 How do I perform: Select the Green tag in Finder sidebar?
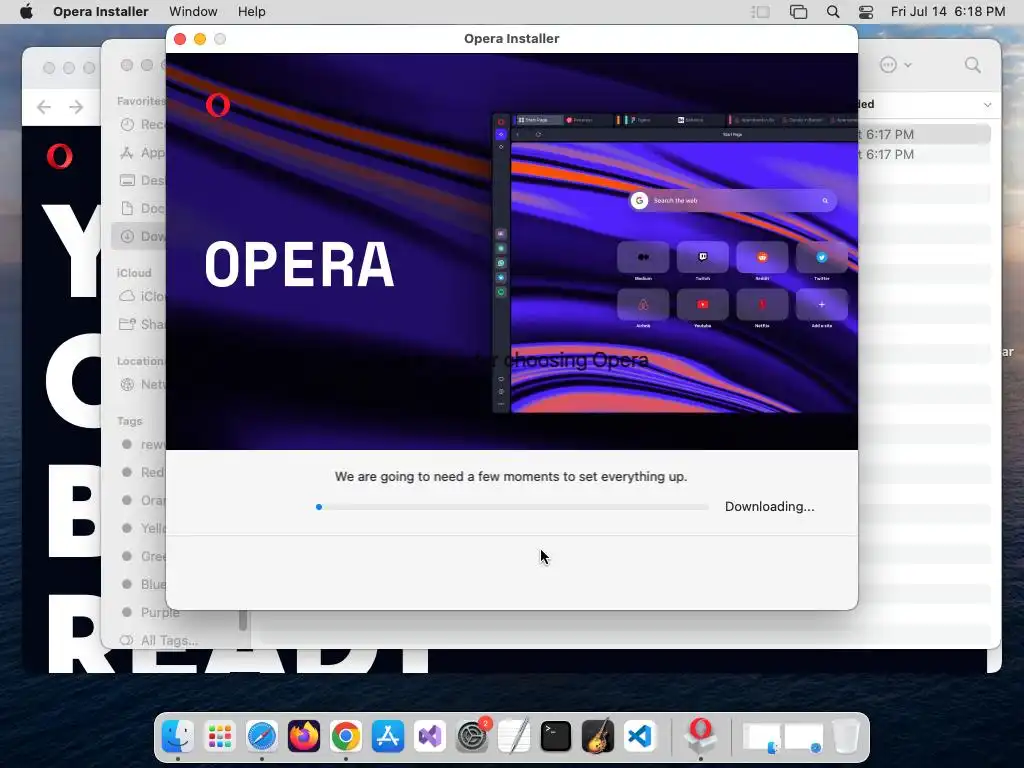point(143,556)
